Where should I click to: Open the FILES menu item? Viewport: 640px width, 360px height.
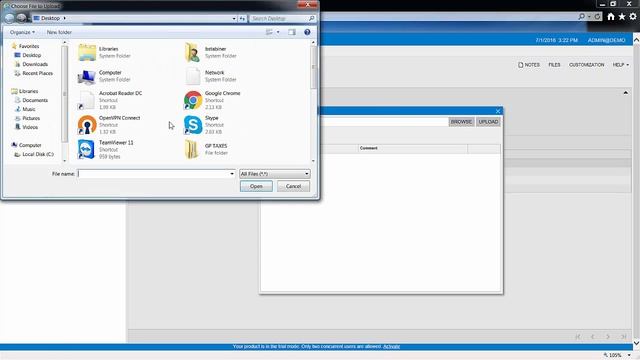coord(554,65)
